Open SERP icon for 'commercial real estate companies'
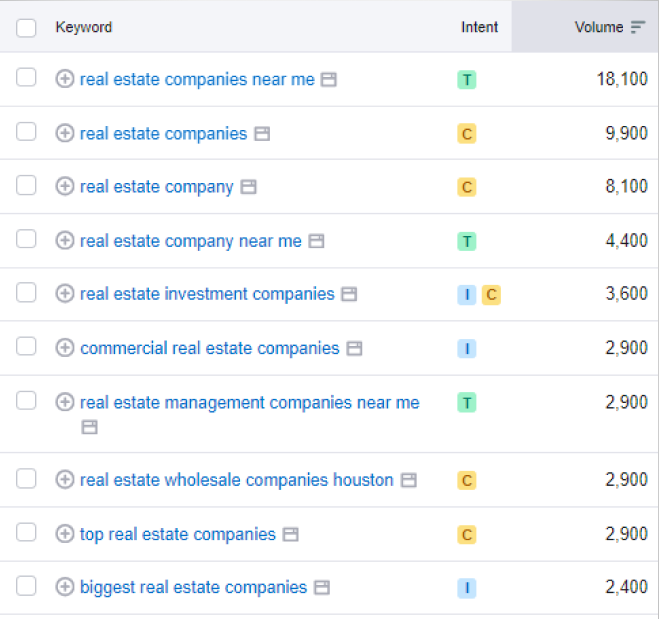659x619 pixels. click(x=354, y=349)
